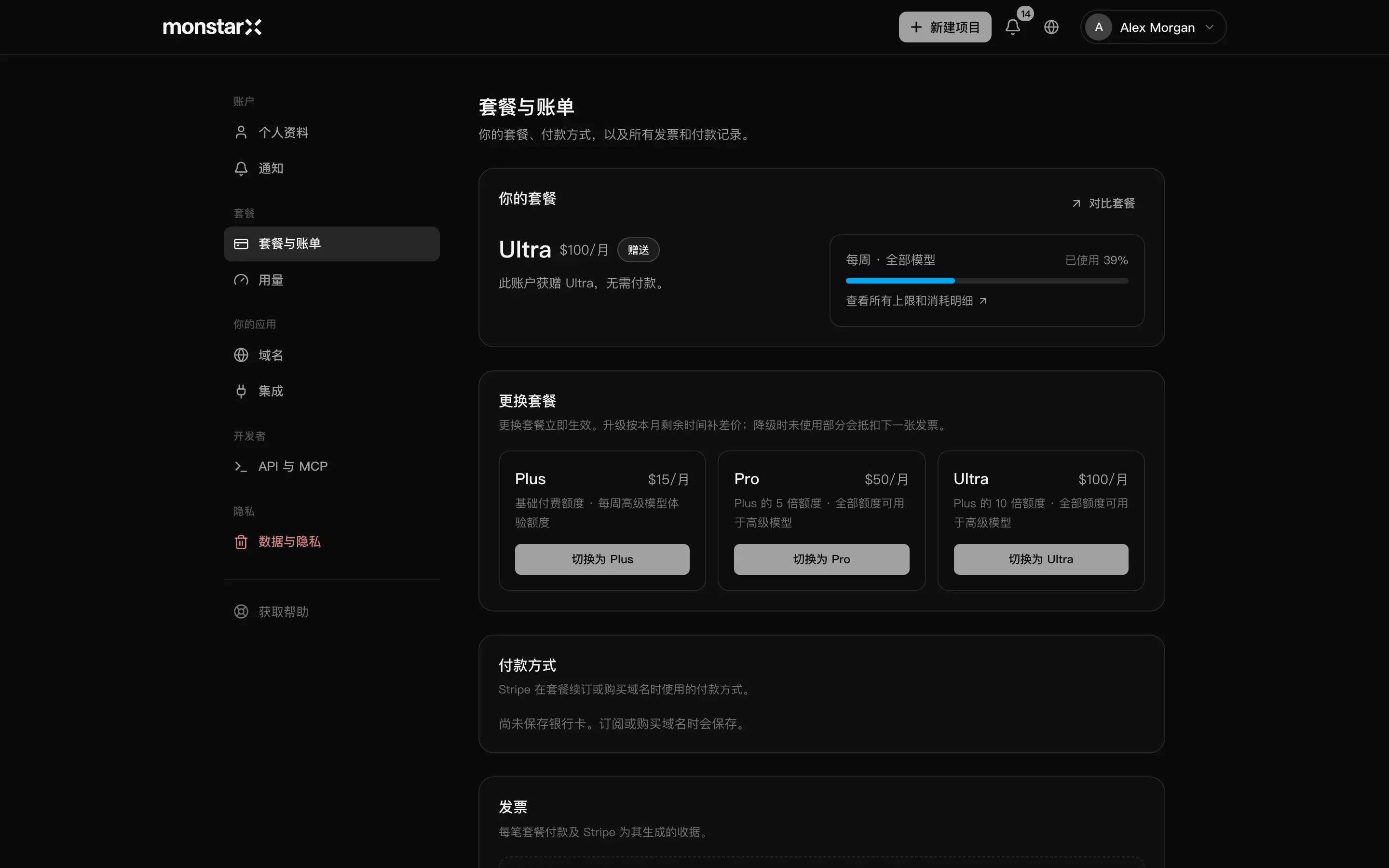
Task: Click the Plus plan $15/月 price
Action: [x=668, y=479]
